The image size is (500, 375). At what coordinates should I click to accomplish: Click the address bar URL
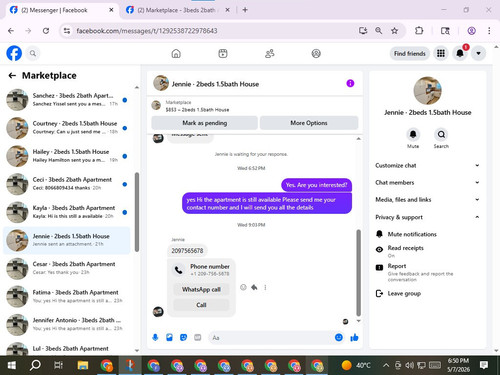coord(147,31)
